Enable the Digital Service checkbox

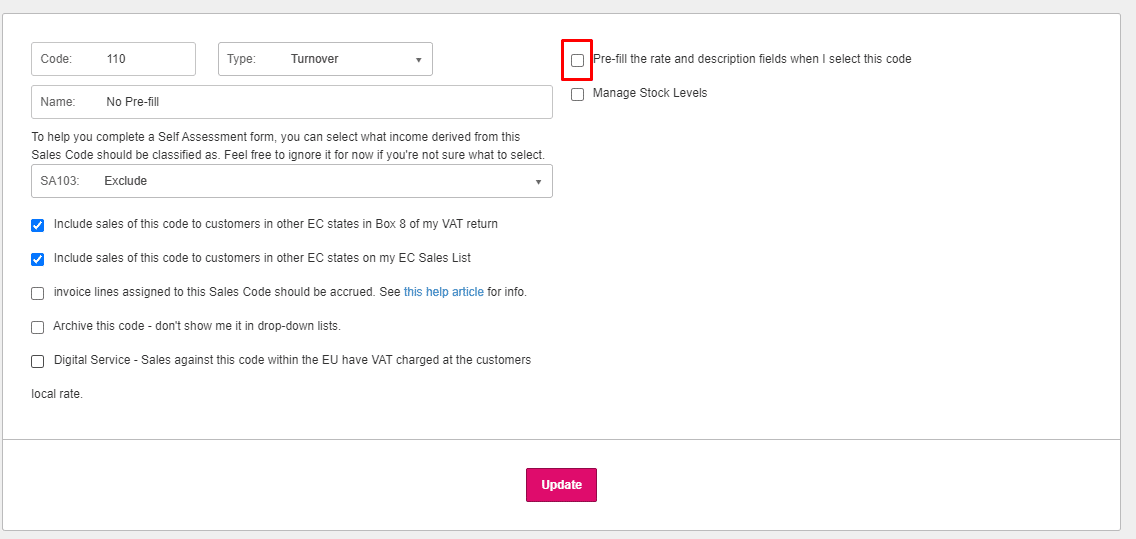(x=38, y=361)
